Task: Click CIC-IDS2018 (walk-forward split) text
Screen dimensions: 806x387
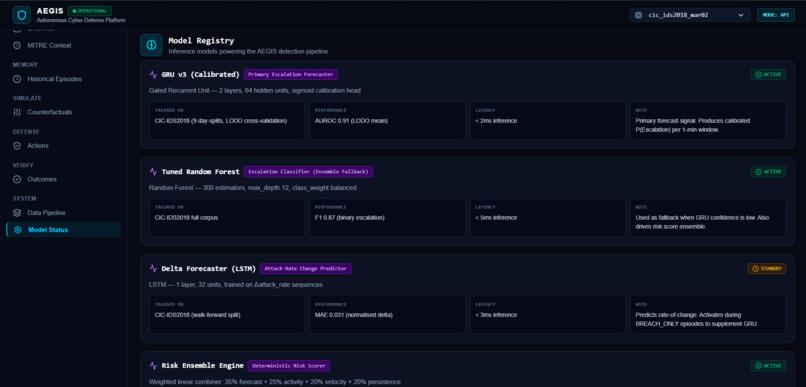Action: pos(197,315)
